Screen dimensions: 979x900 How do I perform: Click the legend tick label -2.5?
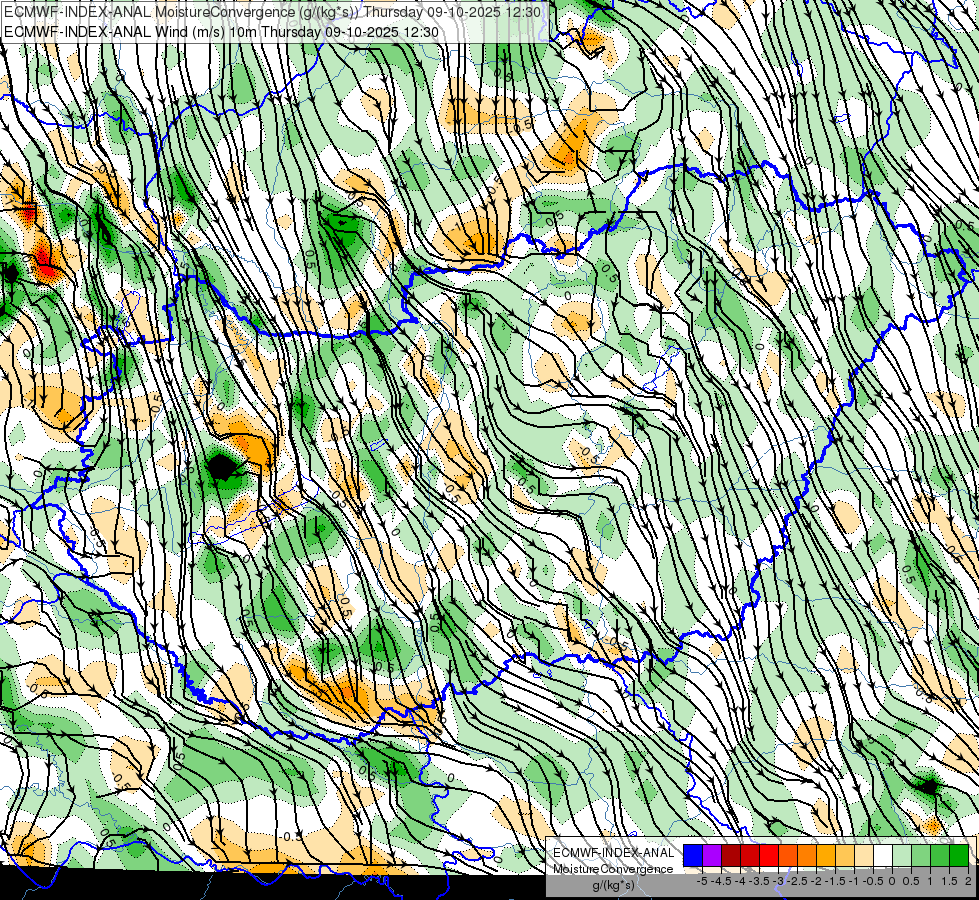pos(796,881)
